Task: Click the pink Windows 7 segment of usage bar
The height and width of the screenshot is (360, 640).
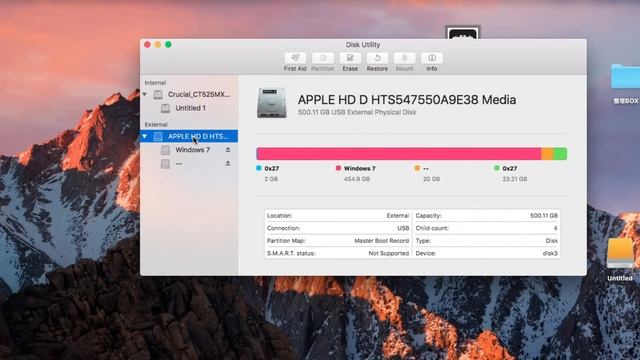Action: coord(399,154)
